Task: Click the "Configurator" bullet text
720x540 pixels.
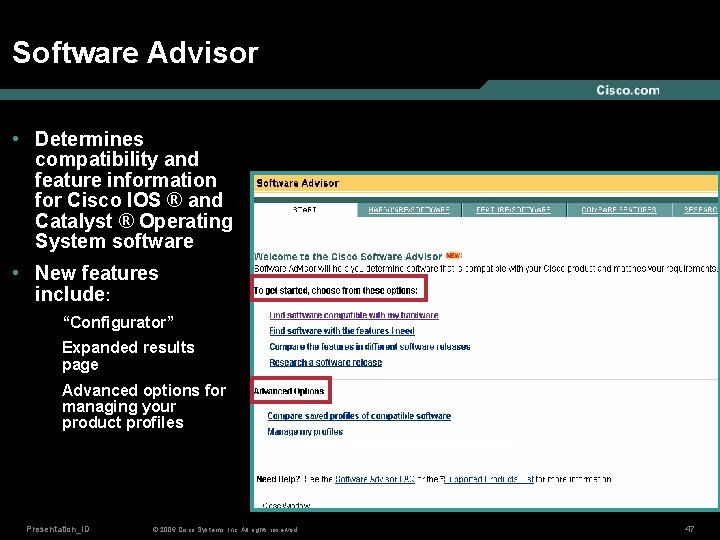Action: tap(118, 322)
